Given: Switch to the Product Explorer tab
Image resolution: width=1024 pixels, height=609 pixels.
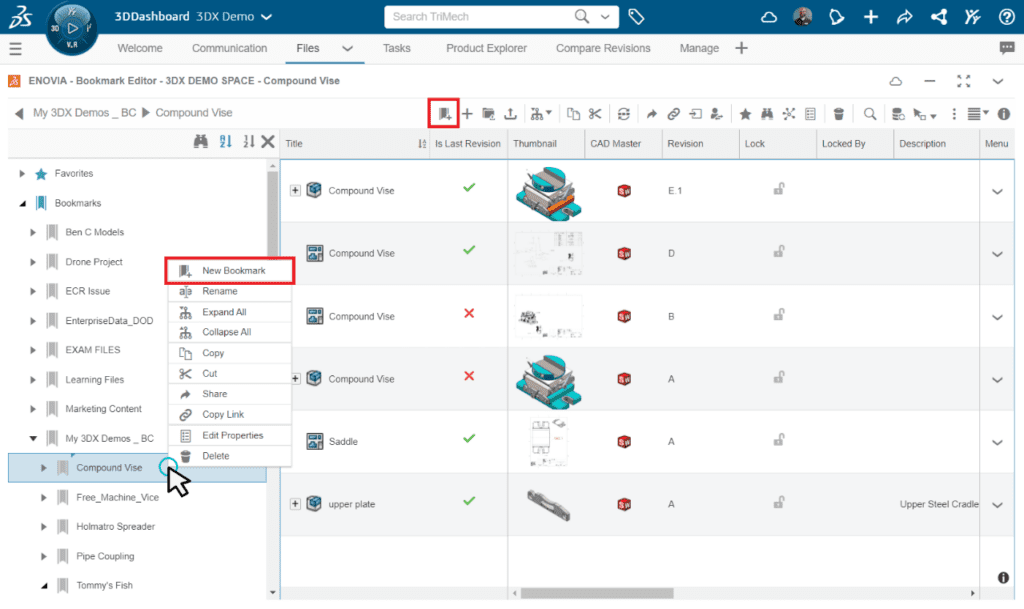Looking at the screenshot, I should [486, 48].
